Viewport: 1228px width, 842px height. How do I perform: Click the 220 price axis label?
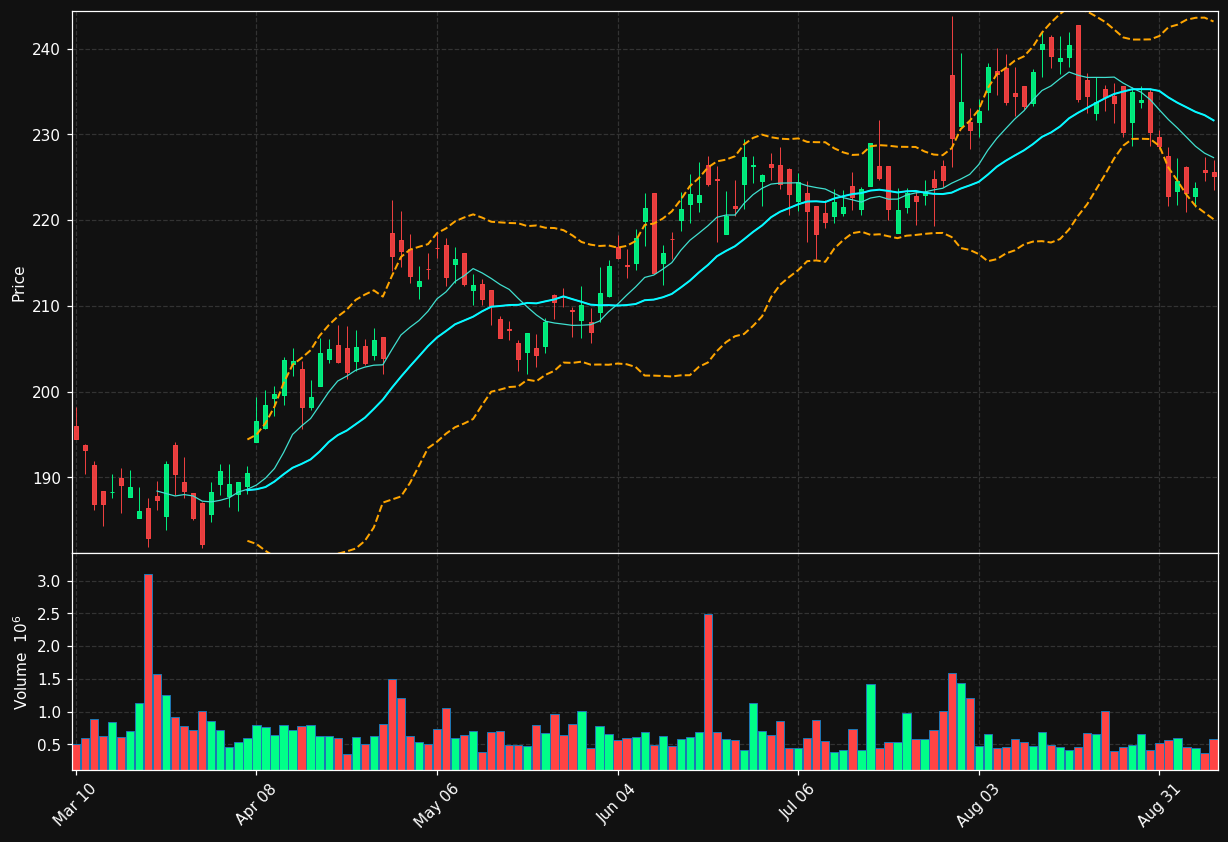(x=48, y=220)
